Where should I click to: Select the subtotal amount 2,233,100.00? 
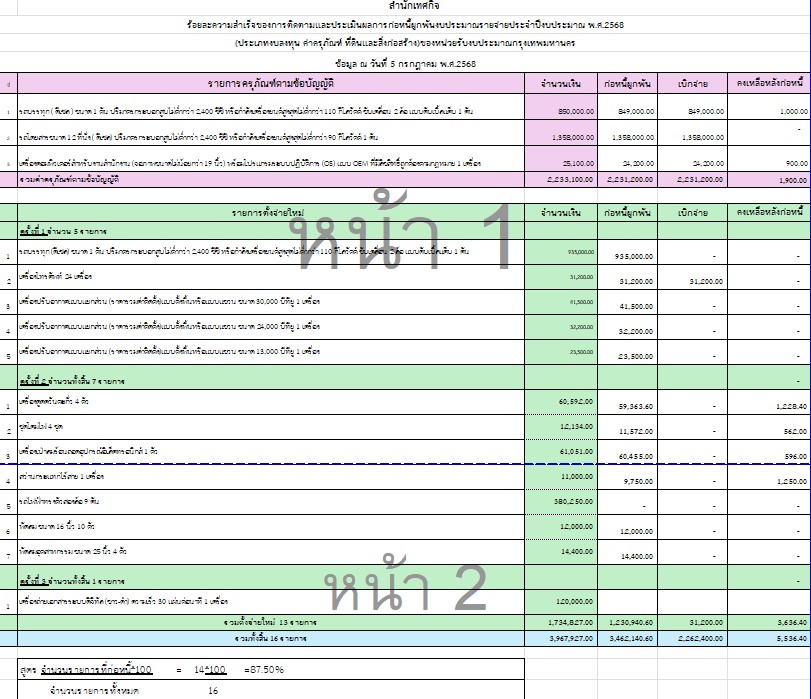click(561, 180)
